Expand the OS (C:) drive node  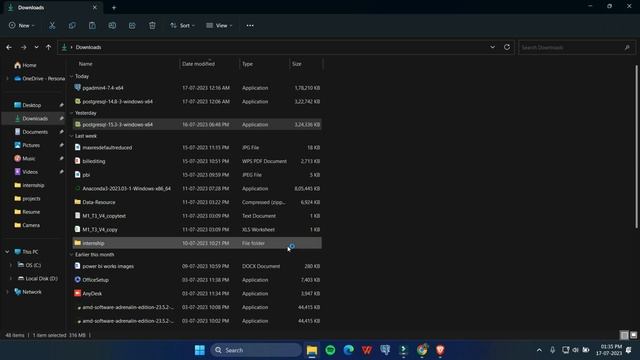point(11,265)
